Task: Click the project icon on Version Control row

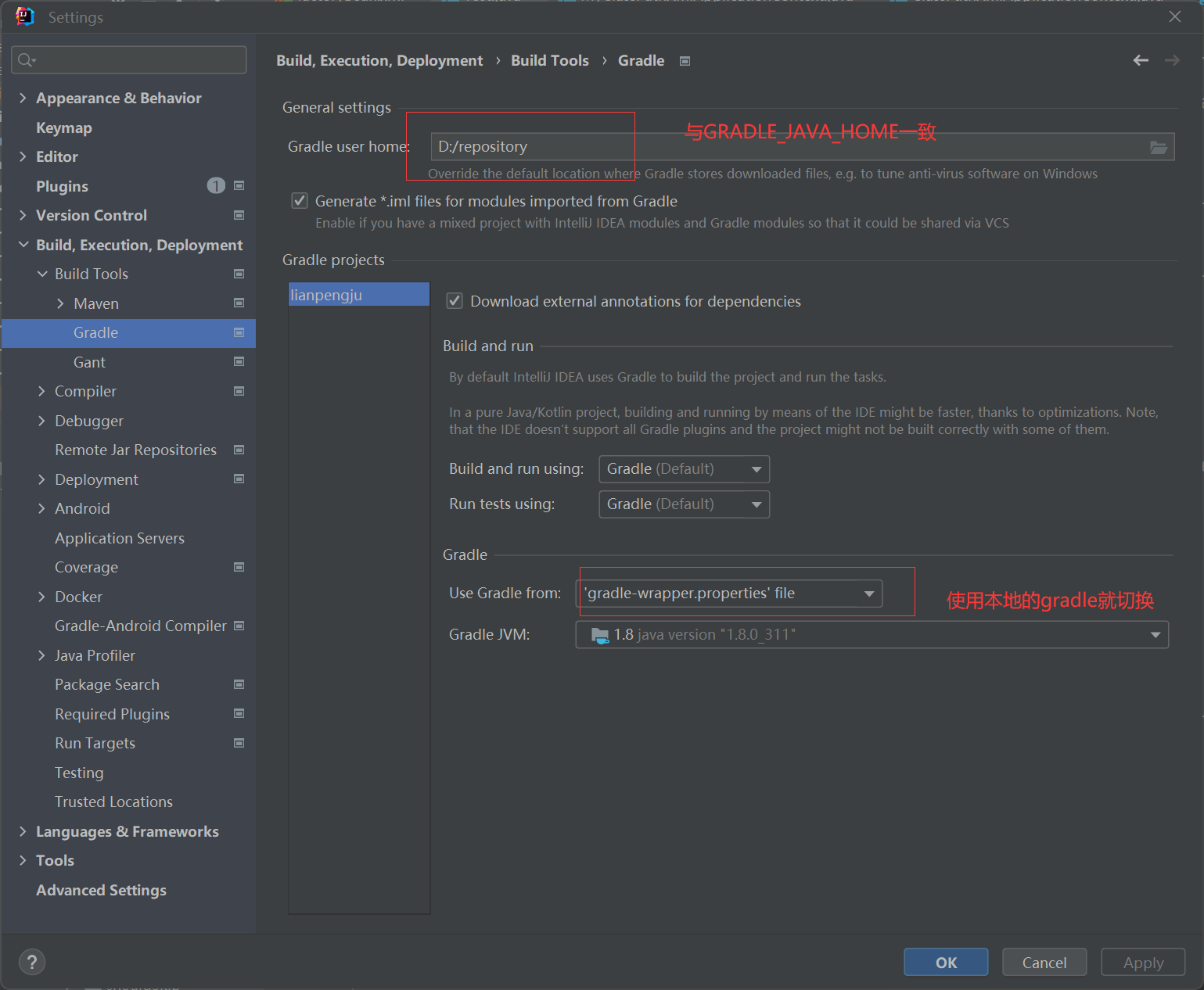Action: tap(239, 215)
